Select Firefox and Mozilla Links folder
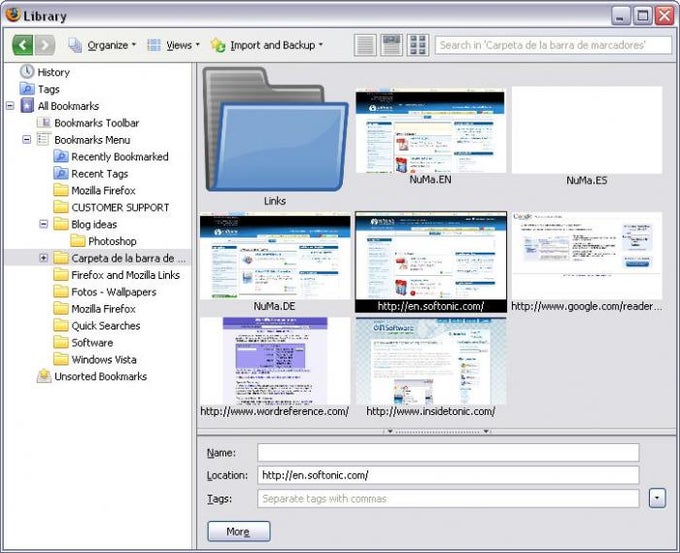The width and height of the screenshot is (680, 553). 125,275
